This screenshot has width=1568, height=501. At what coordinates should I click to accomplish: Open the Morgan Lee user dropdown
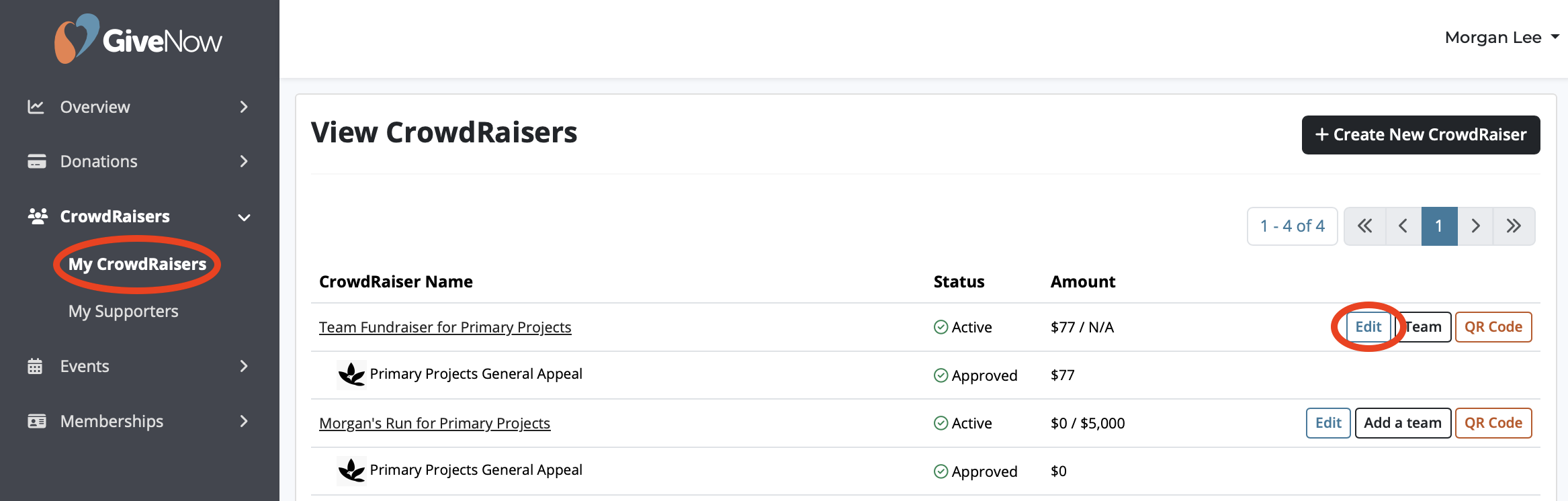[1501, 38]
